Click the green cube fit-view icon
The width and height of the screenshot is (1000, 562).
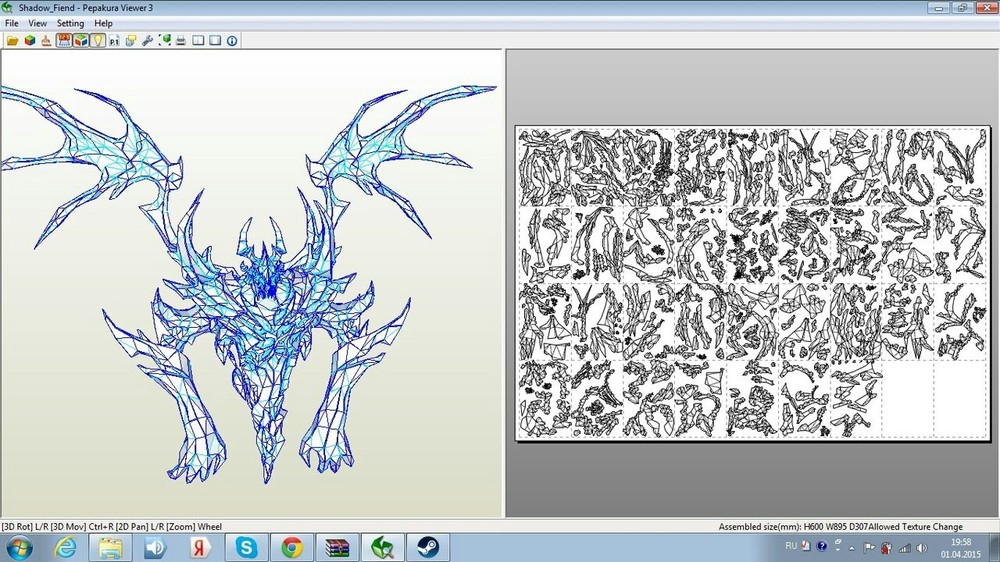[x=165, y=40]
